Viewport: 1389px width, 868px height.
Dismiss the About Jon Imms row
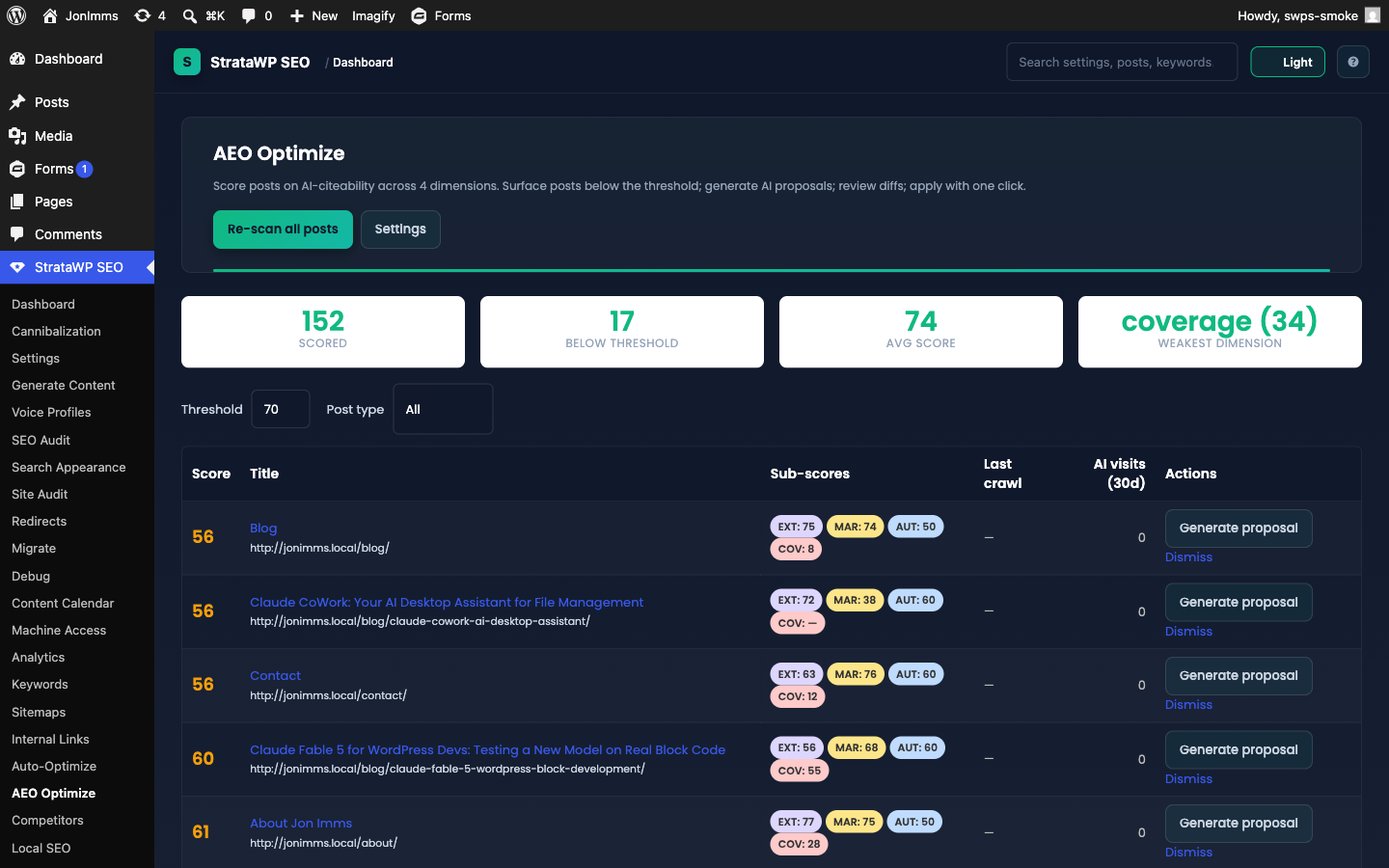1188,853
